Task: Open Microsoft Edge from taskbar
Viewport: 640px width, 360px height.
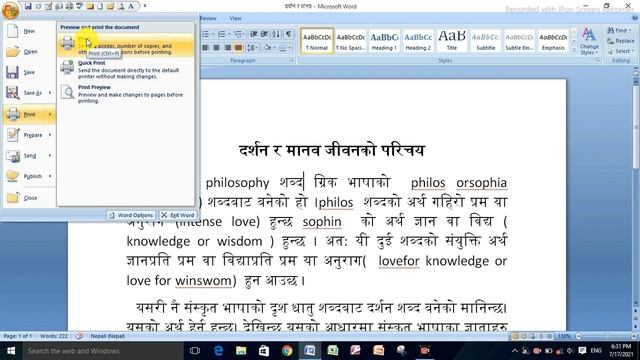Action: coord(218,351)
